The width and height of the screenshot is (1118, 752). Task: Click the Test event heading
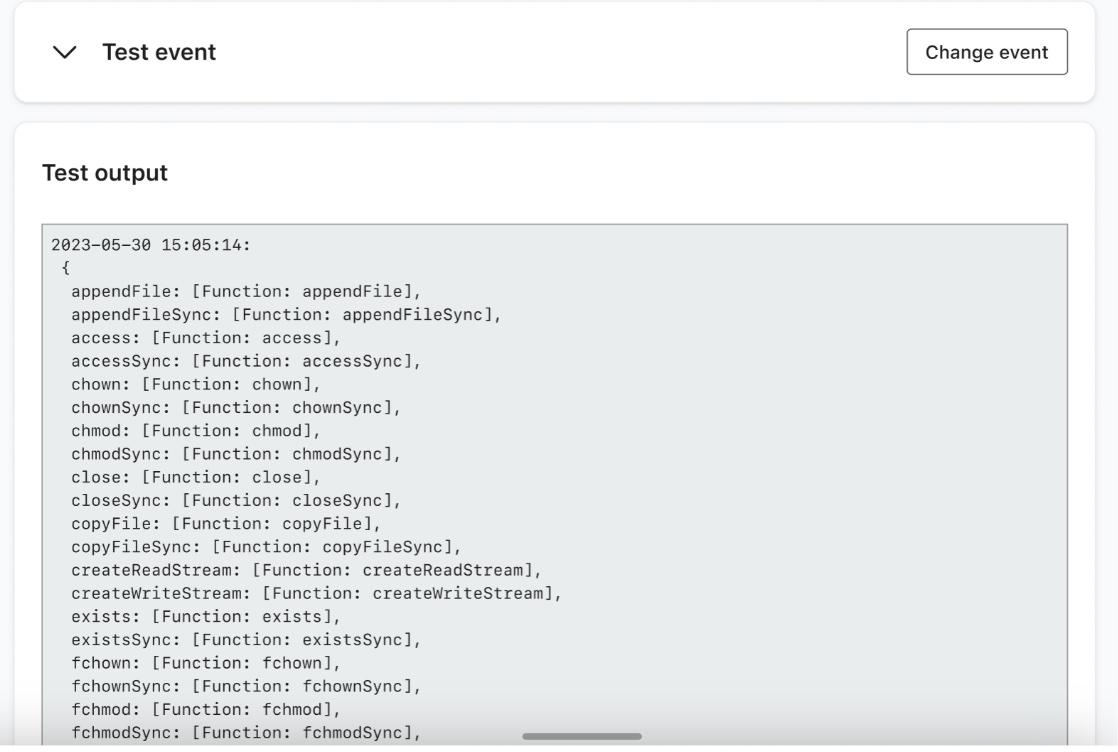(159, 52)
